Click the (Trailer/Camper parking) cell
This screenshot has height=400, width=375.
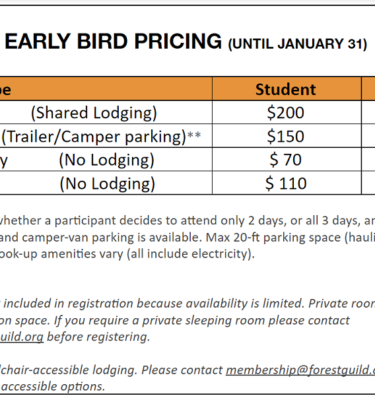tap(94, 137)
